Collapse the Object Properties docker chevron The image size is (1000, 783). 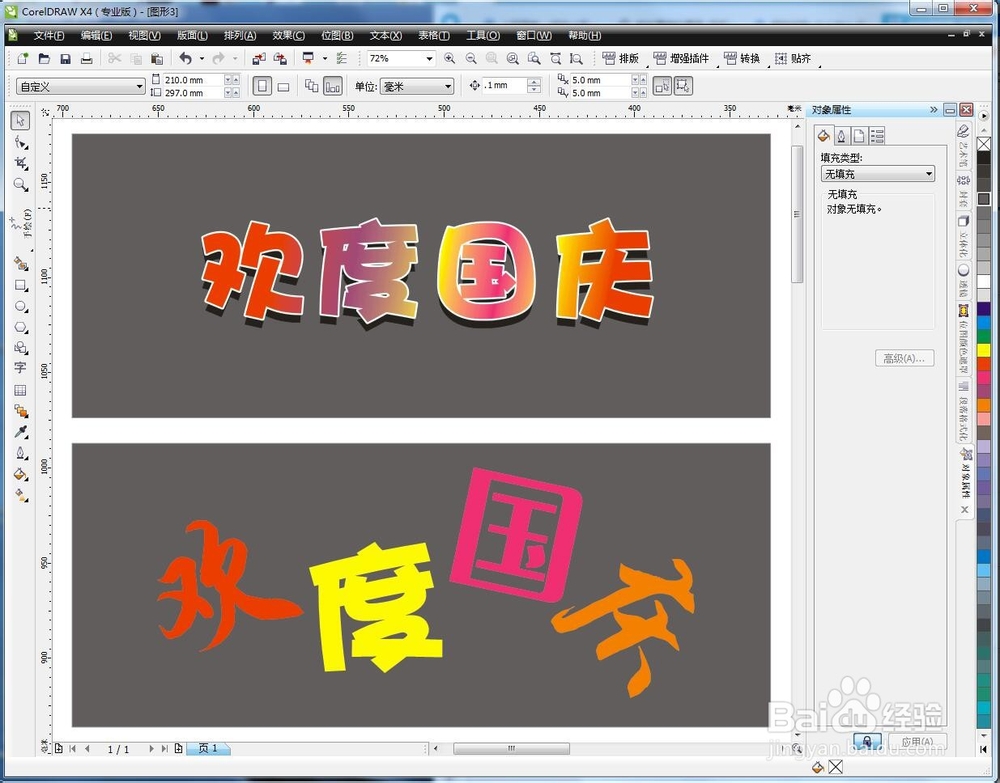click(934, 110)
